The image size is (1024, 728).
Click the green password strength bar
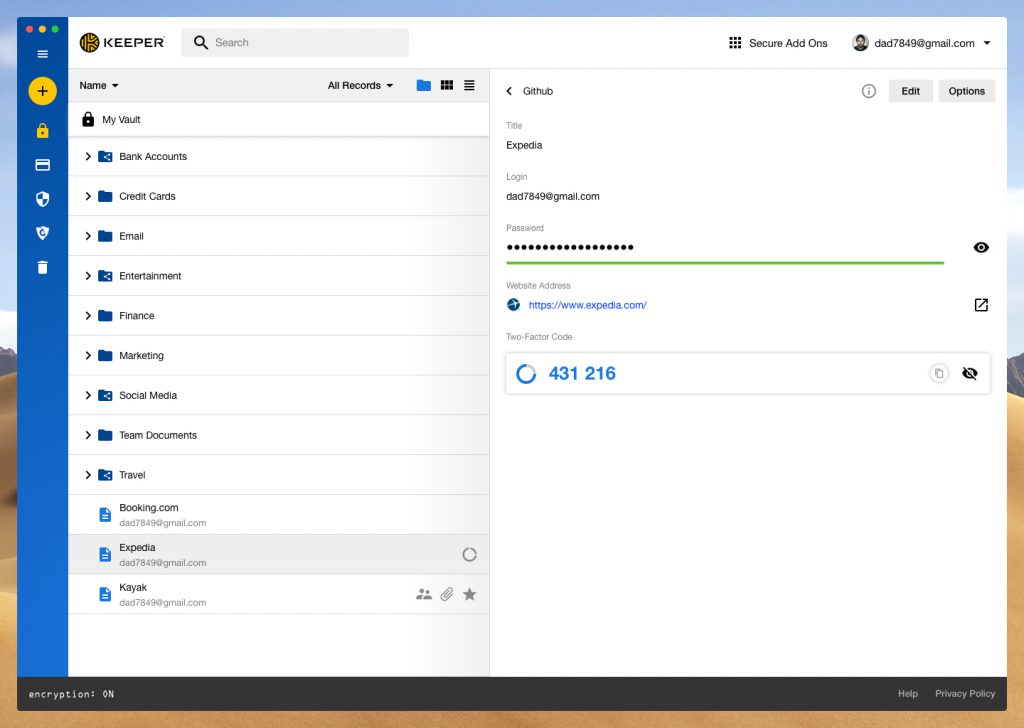[x=725, y=261]
